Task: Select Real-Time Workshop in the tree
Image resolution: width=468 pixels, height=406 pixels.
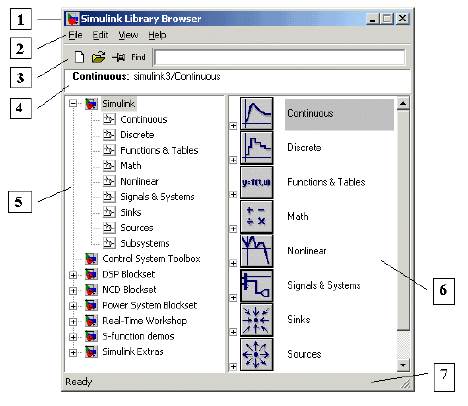Action: (x=144, y=321)
